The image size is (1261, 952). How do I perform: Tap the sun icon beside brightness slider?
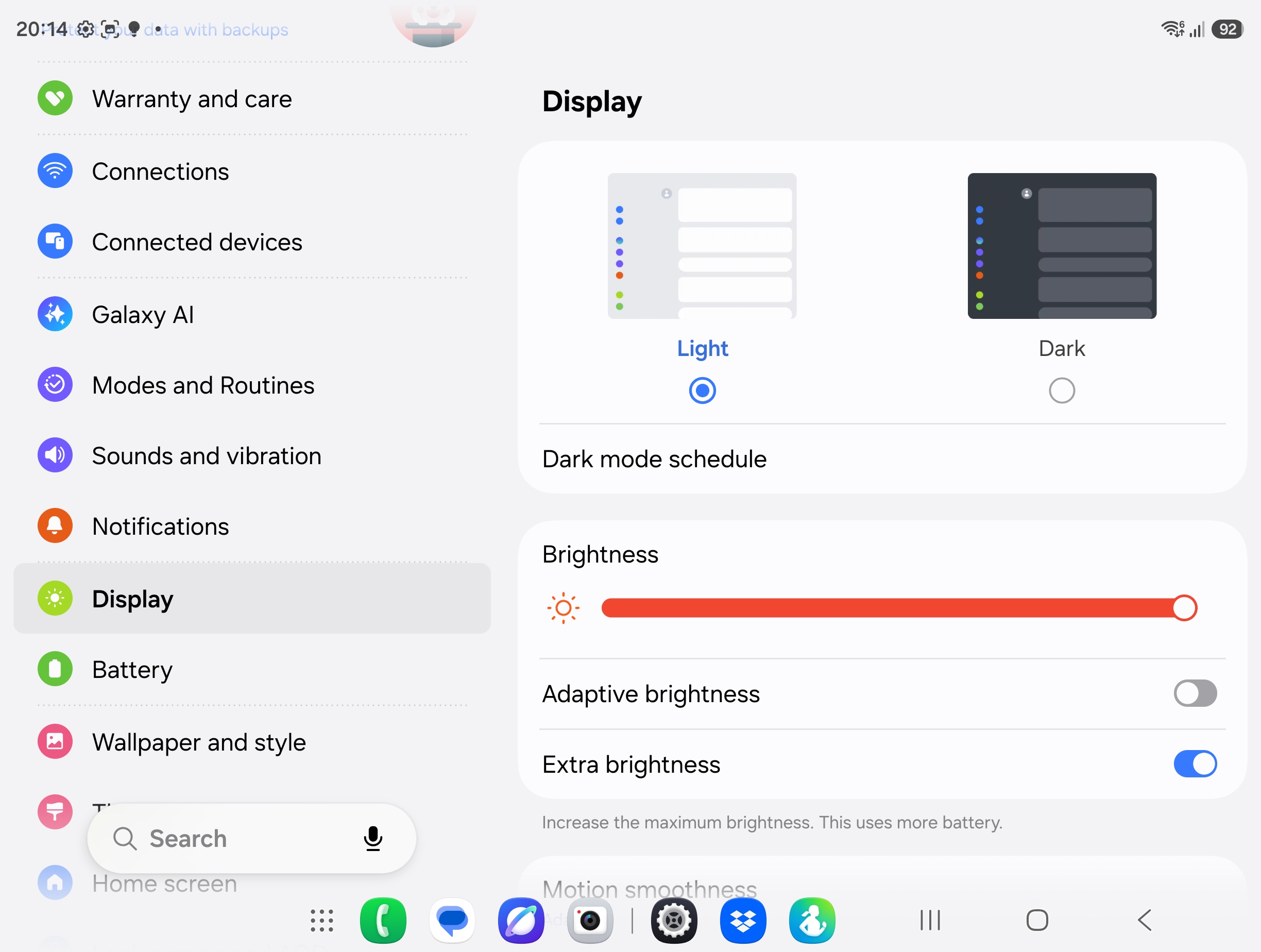tap(563, 608)
